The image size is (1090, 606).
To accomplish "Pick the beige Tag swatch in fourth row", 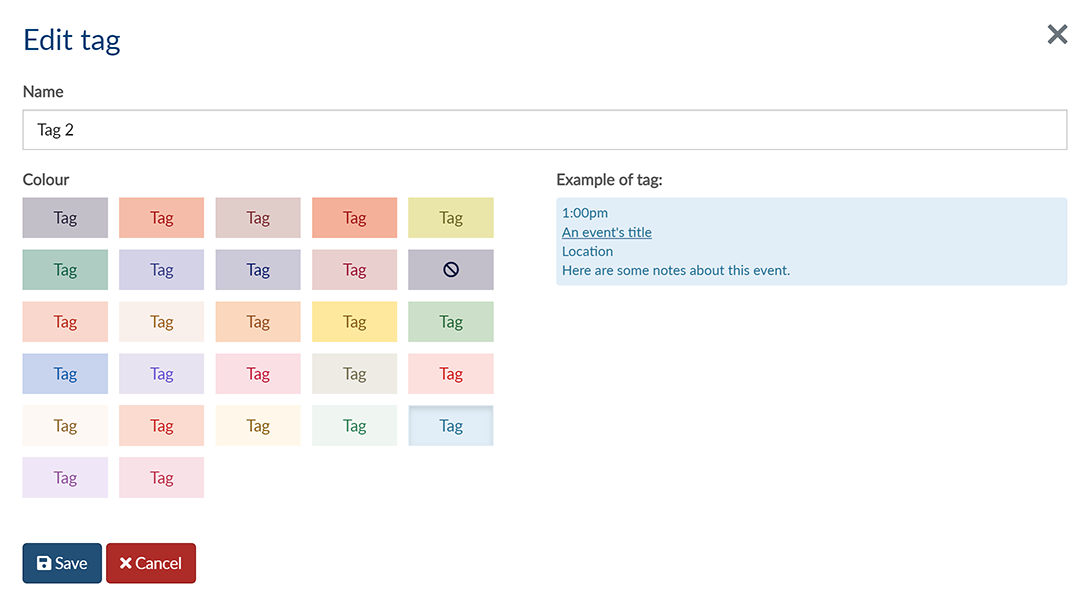I will pos(355,374).
